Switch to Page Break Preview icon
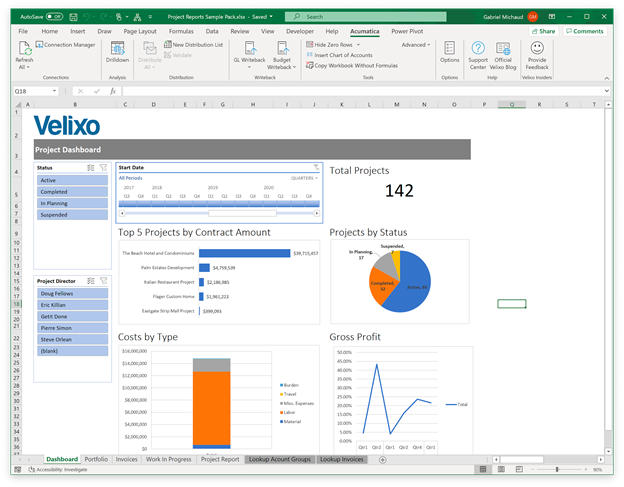This screenshot has width=624, height=487. point(519,469)
